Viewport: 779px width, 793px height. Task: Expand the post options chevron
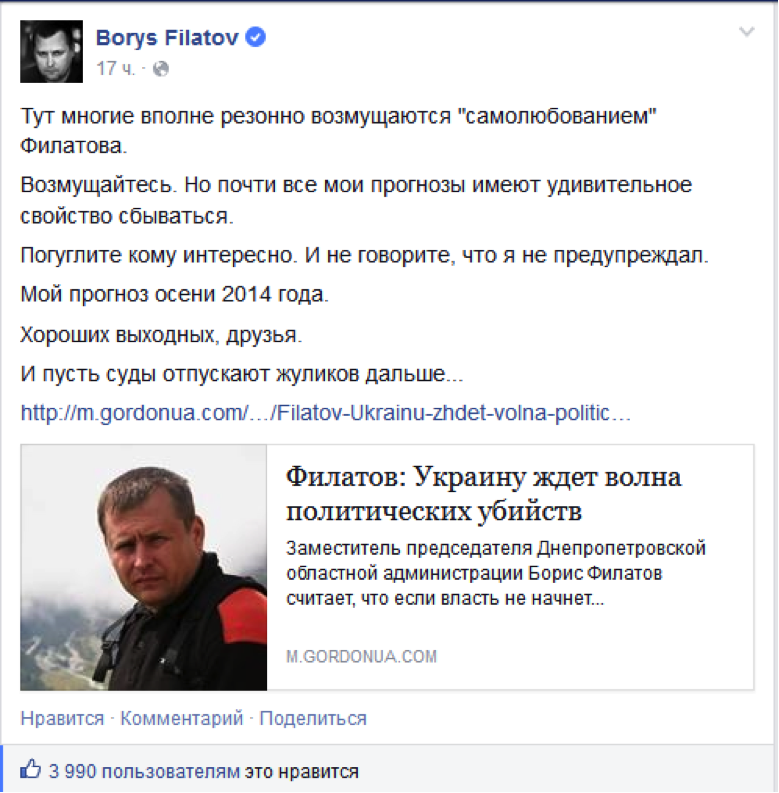pos(745,33)
